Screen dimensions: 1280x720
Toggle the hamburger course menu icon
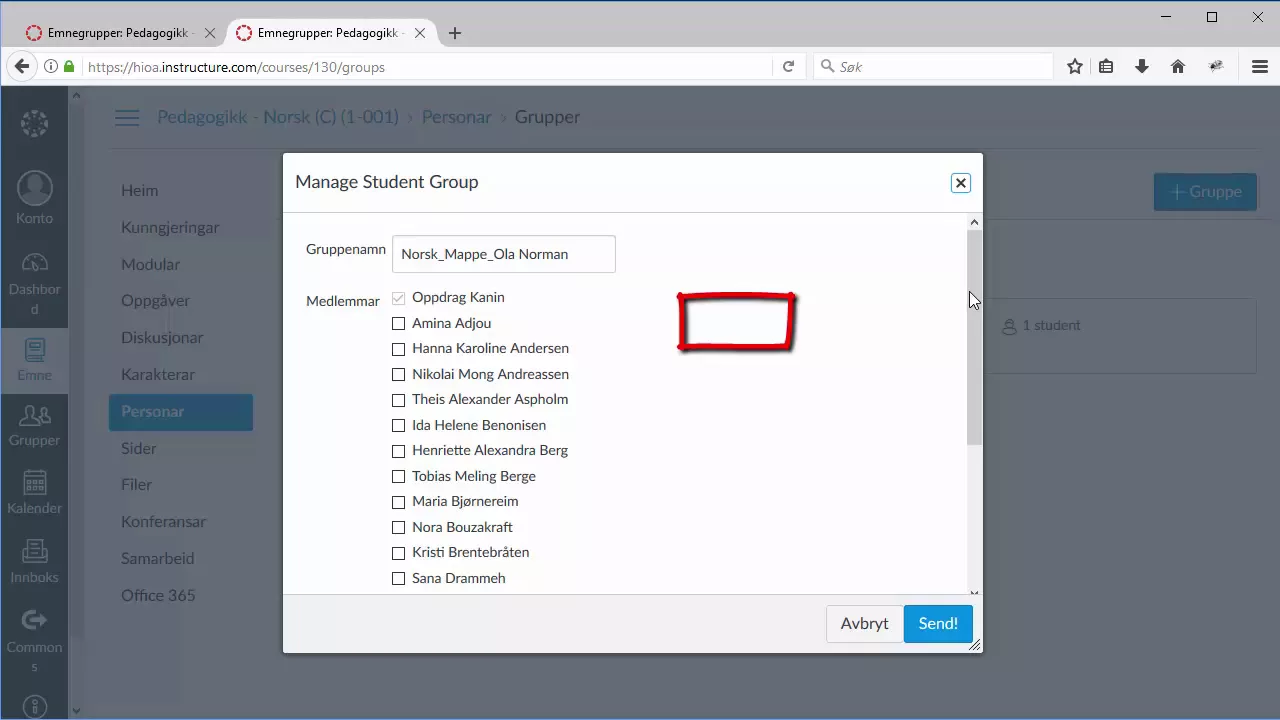pos(127,117)
